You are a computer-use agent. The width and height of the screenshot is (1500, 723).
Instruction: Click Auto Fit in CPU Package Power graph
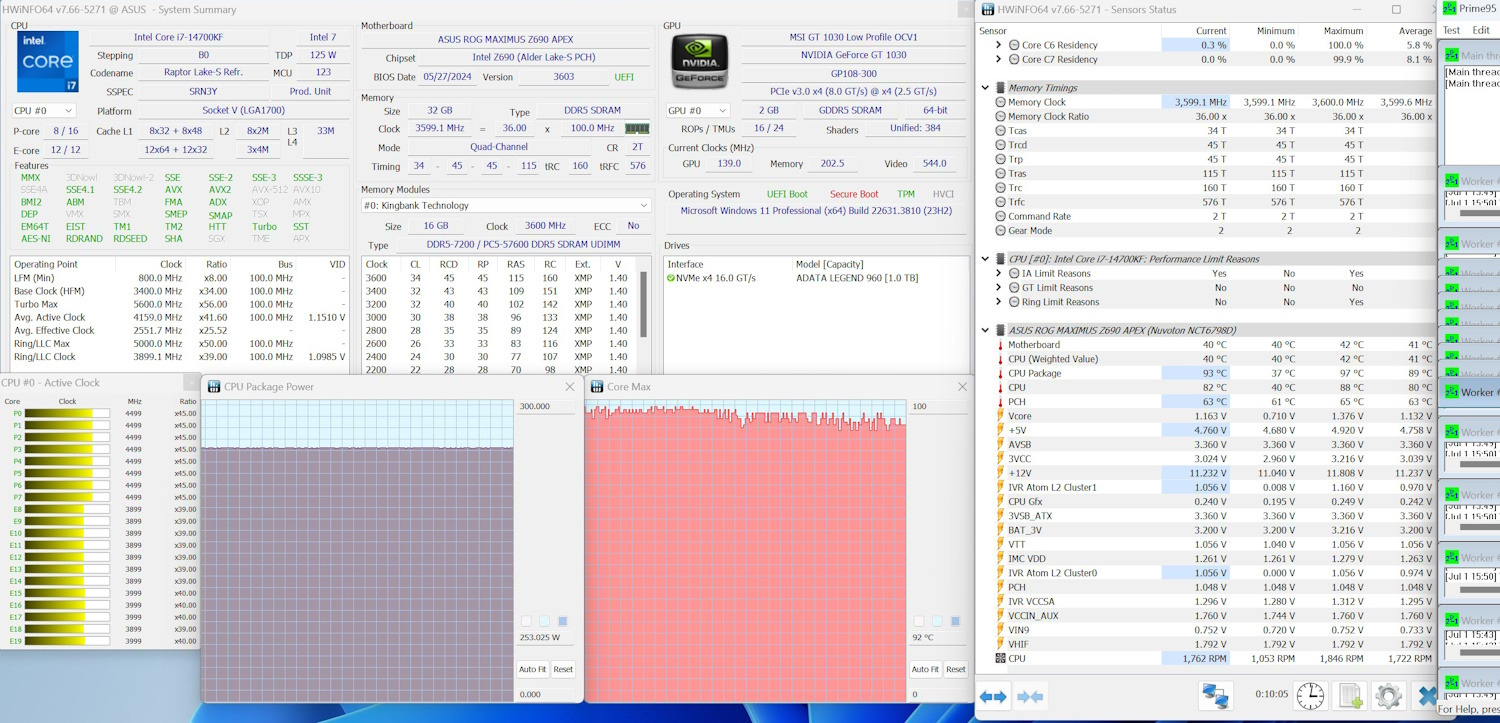[532, 669]
